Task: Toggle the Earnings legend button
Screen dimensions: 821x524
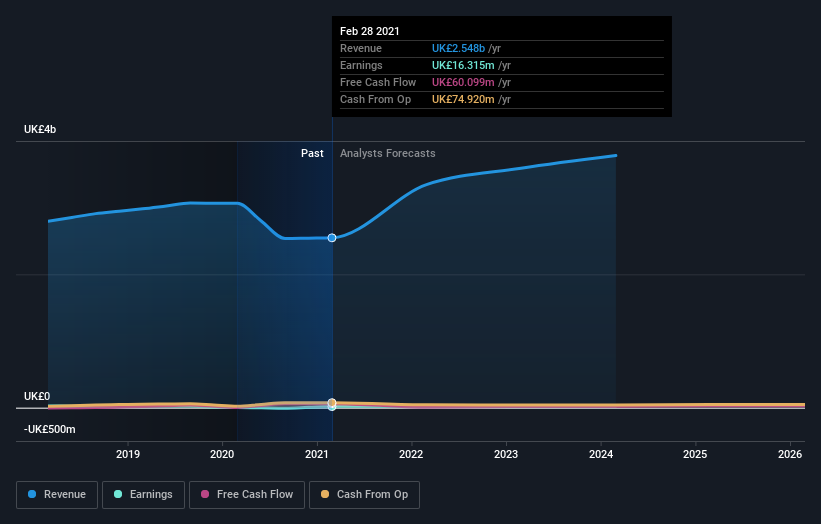Action: click(x=143, y=495)
